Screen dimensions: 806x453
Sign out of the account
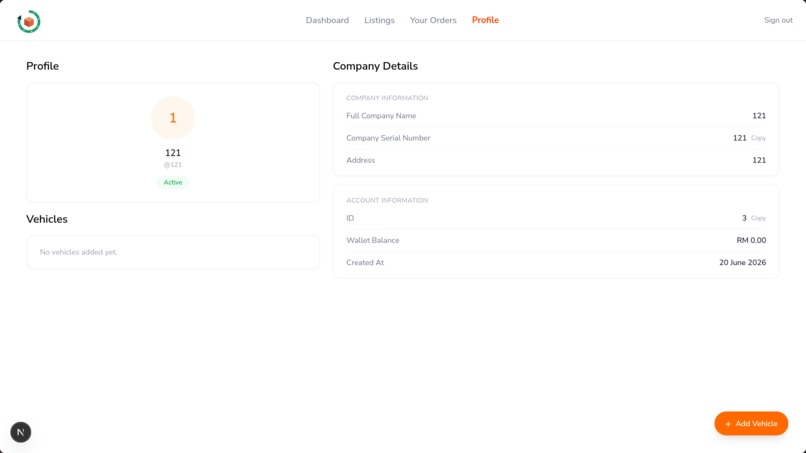[778, 20]
